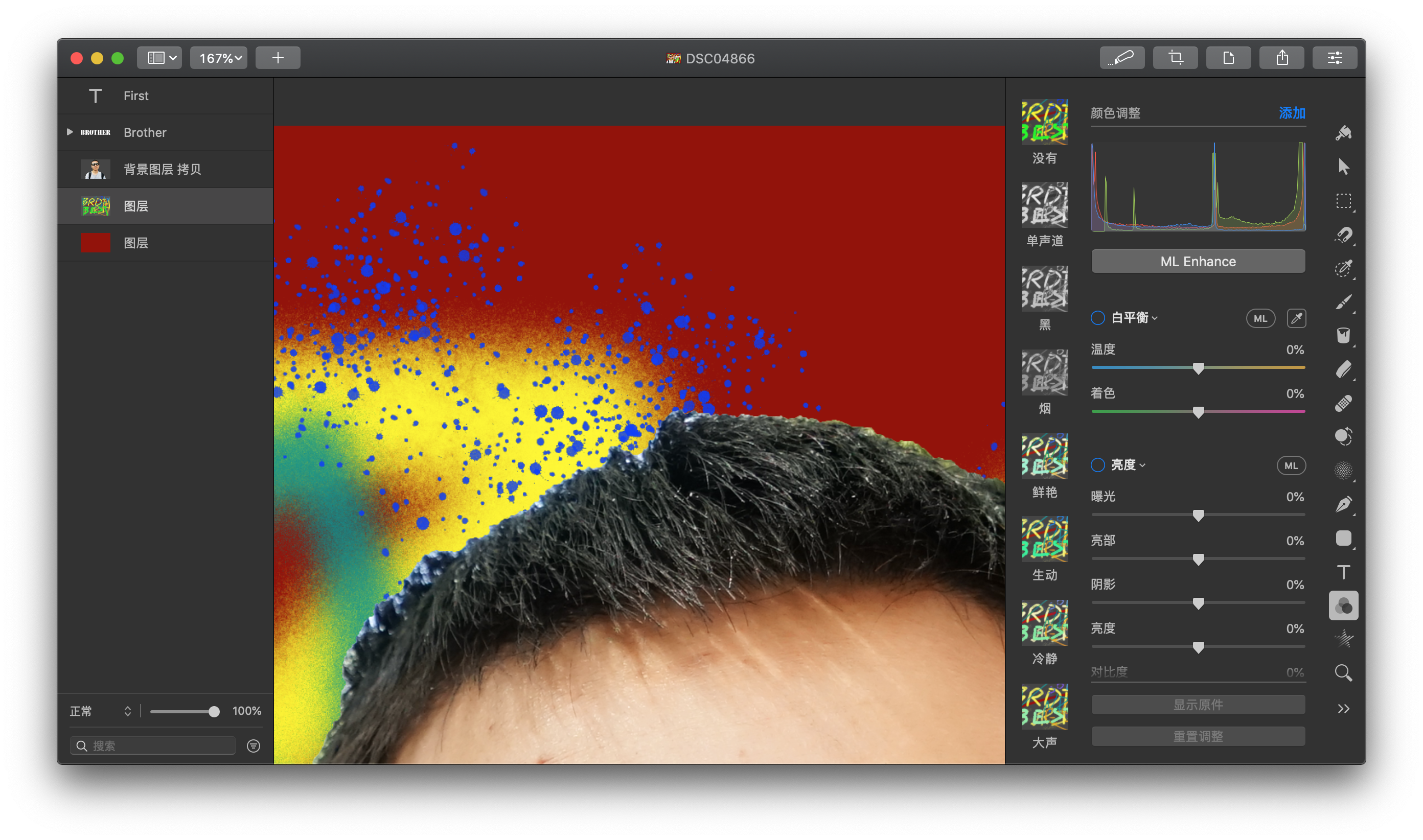Open the 正常 blend mode dropdown
This screenshot has width=1423, height=840.
click(x=101, y=712)
